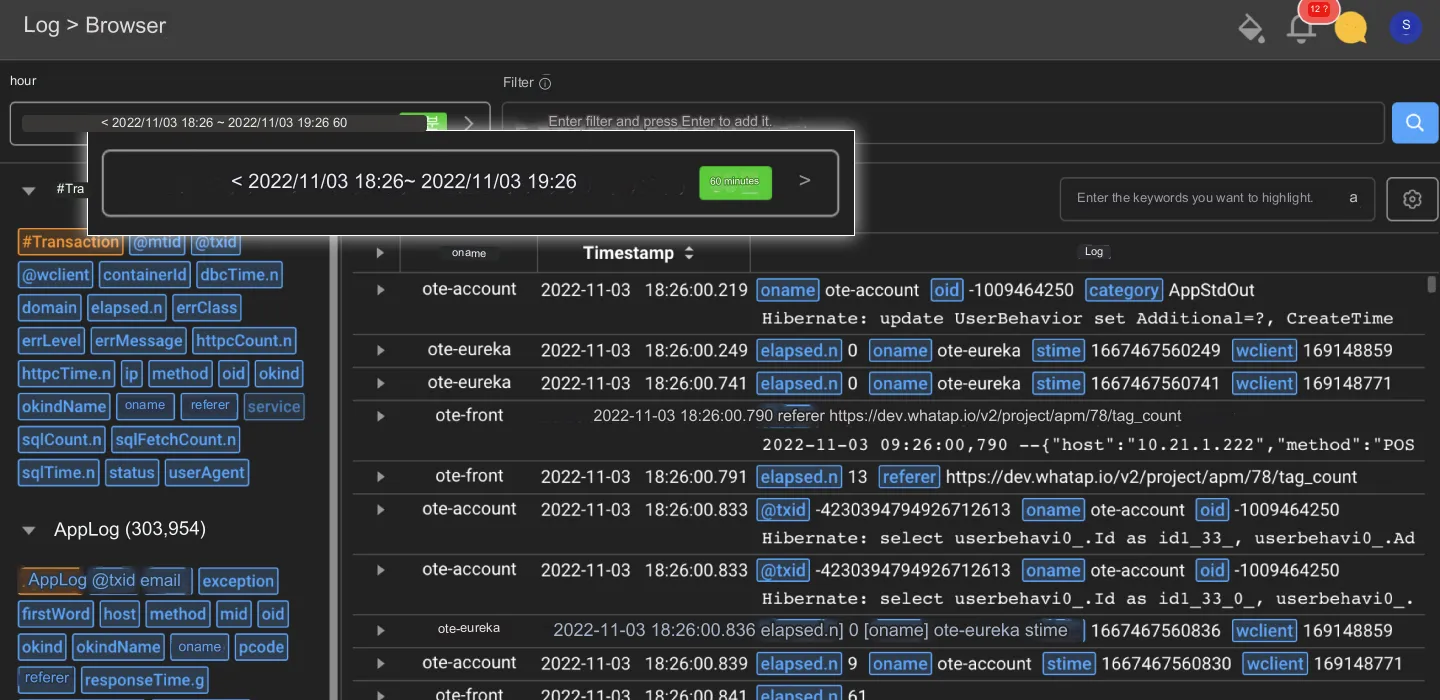
Task: Expand ote-account row at 18:26:00.219
Action: (380, 290)
